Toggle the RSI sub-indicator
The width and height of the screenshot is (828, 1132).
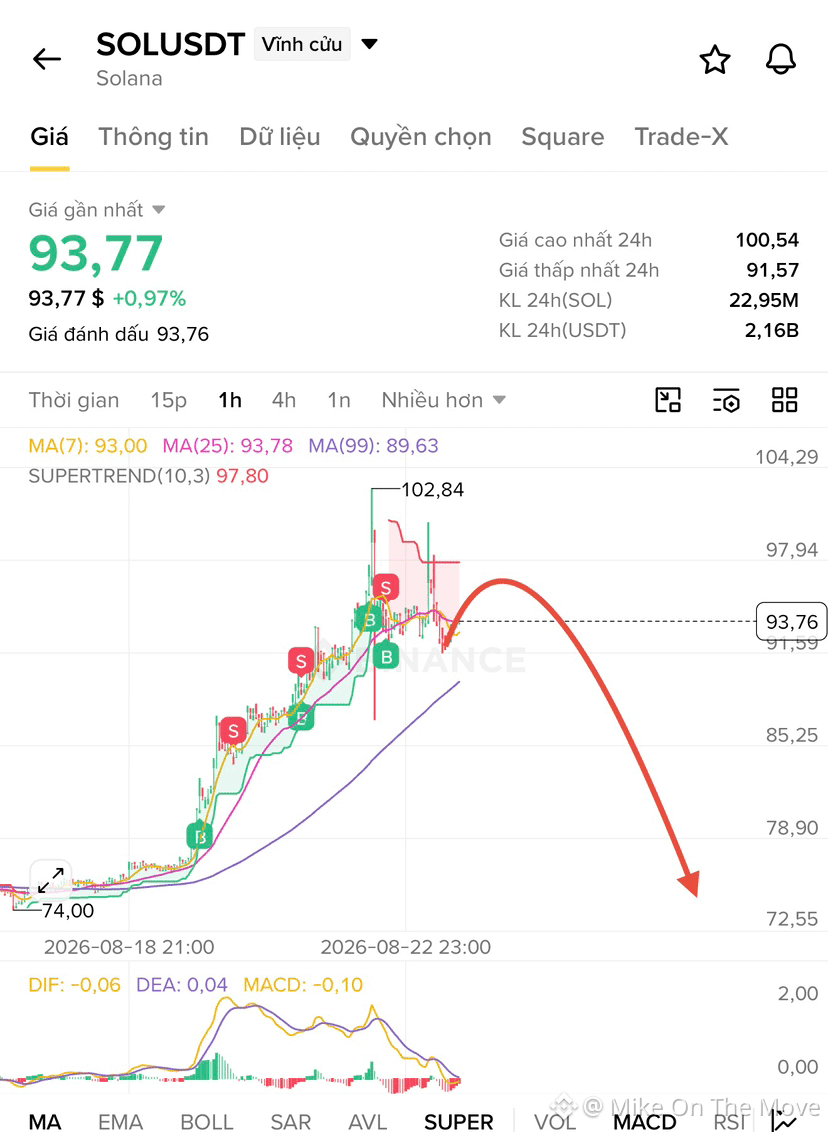click(729, 1121)
